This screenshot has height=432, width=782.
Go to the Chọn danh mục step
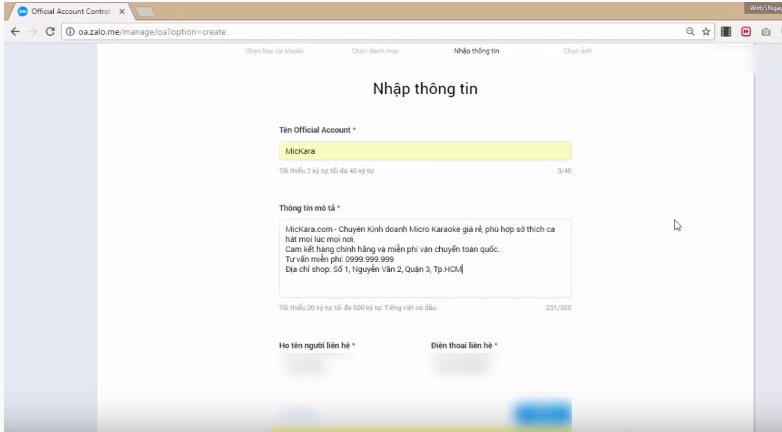[375, 51]
